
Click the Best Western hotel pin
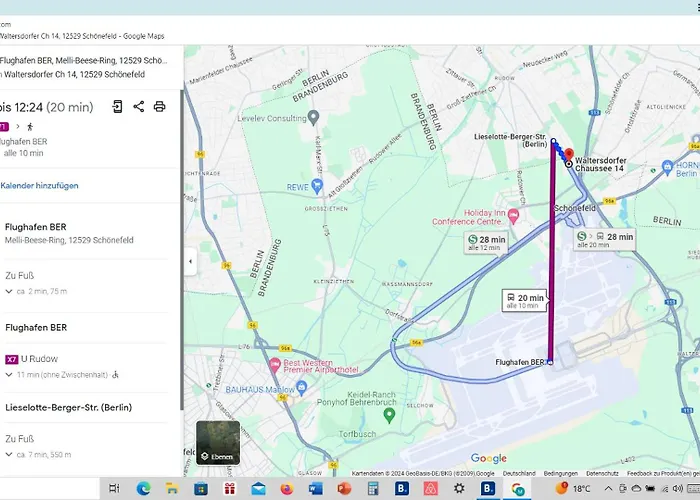[x=274, y=362]
